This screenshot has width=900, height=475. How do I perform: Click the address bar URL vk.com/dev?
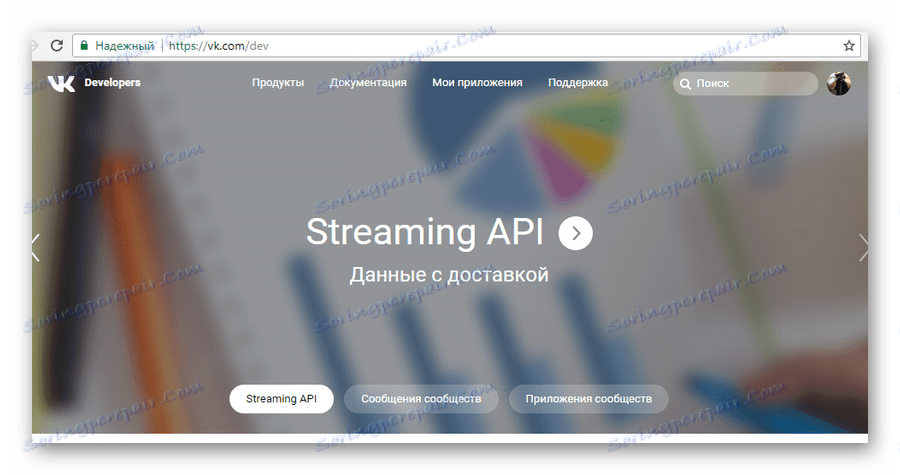pyautogui.click(x=219, y=46)
